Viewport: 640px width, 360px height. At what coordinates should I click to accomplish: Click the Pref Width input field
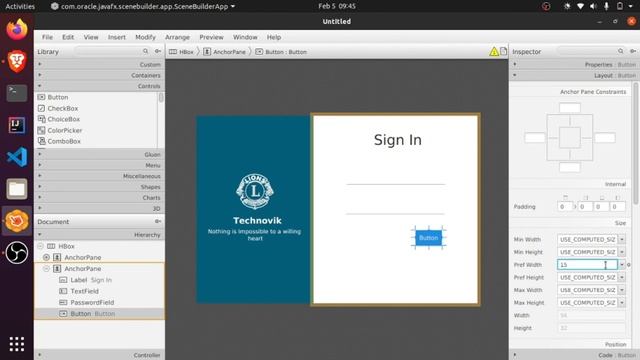587,265
